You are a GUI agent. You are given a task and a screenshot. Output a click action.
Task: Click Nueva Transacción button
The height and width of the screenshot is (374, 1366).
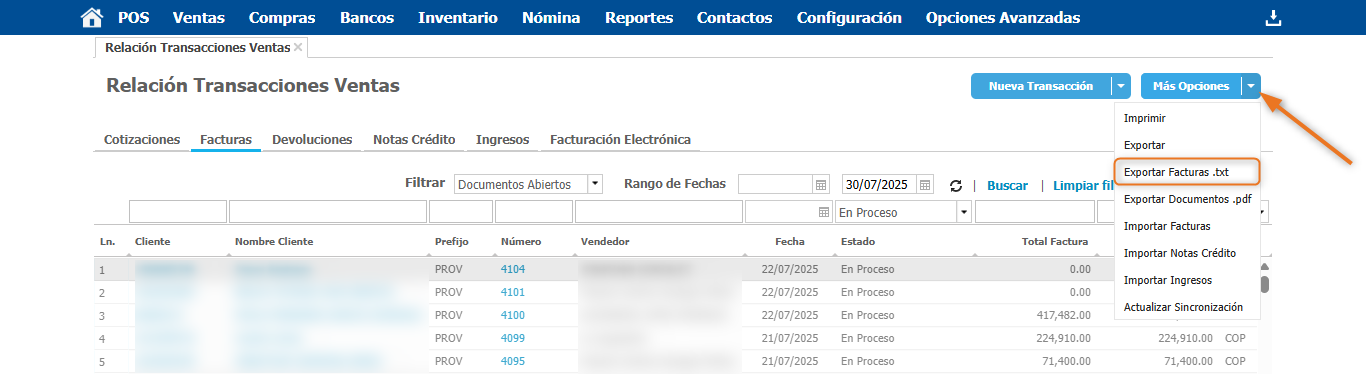pos(1041,86)
